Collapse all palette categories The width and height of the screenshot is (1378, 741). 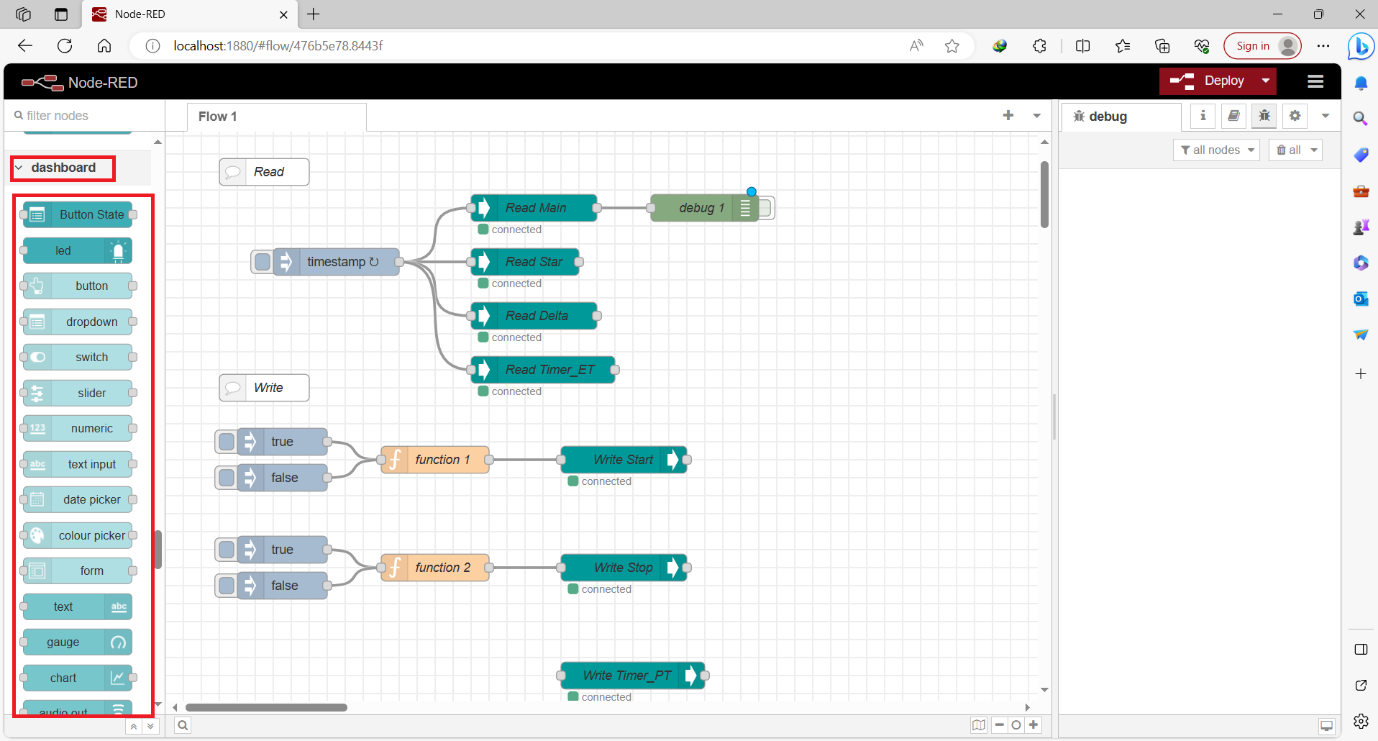coord(132,727)
